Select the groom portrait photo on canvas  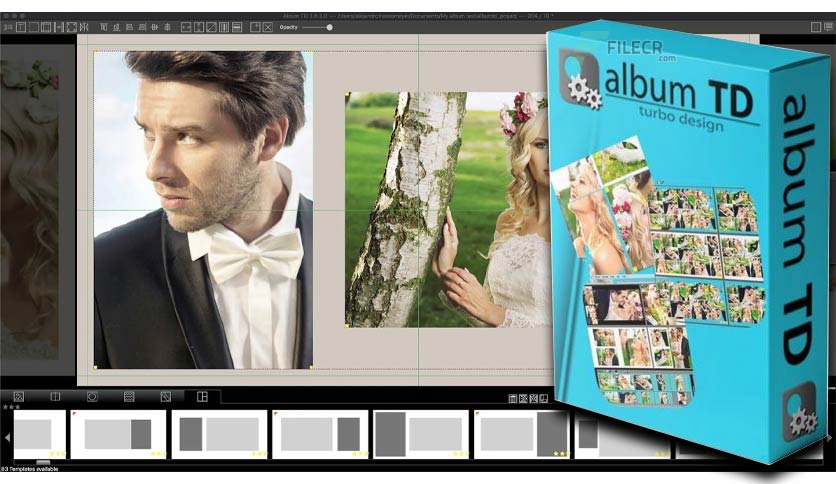click(x=203, y=209)
